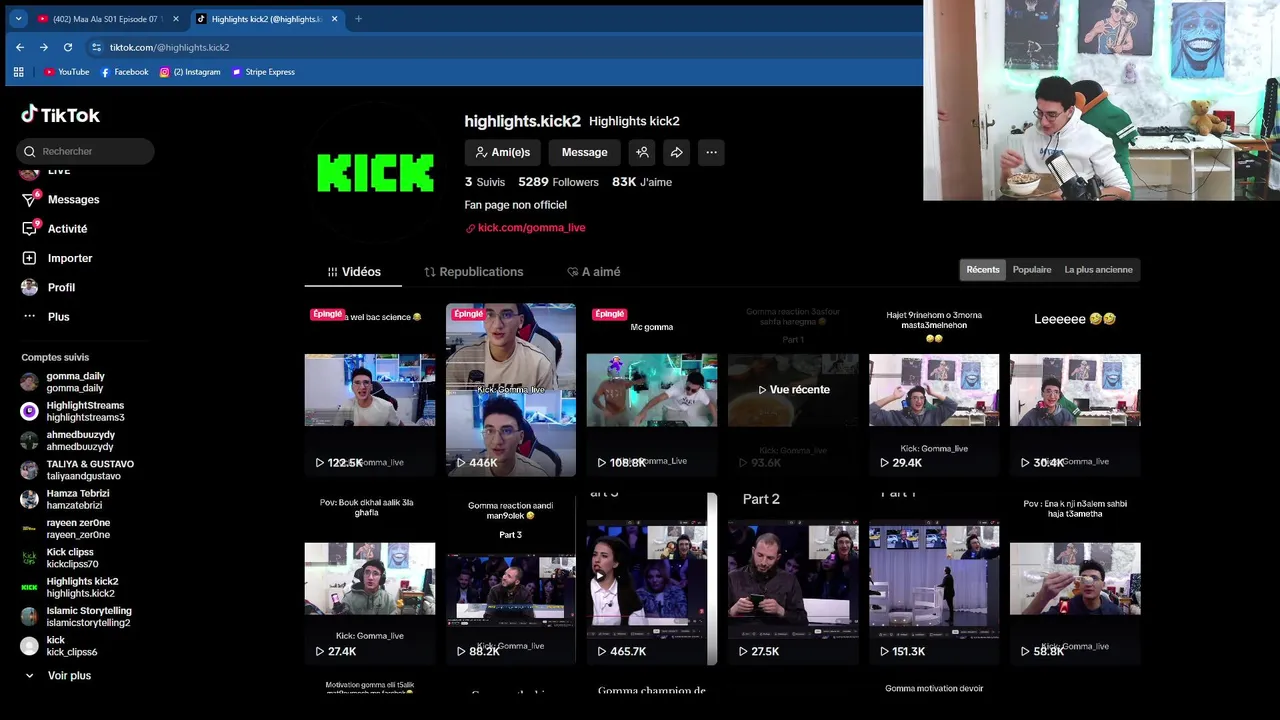
Task: Focus the Rechercher search field
Action: (x=85, y=151)
